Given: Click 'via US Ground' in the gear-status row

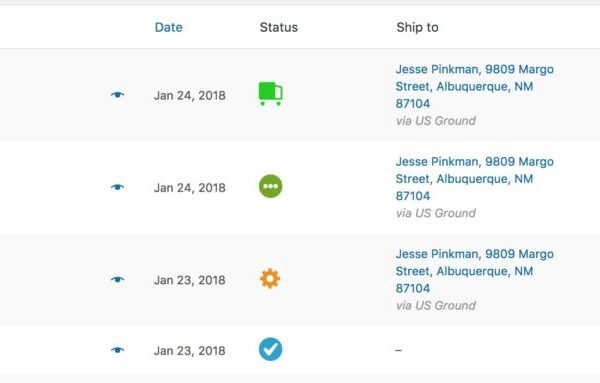Looking at the screenshot, I should tap(436, 305).
